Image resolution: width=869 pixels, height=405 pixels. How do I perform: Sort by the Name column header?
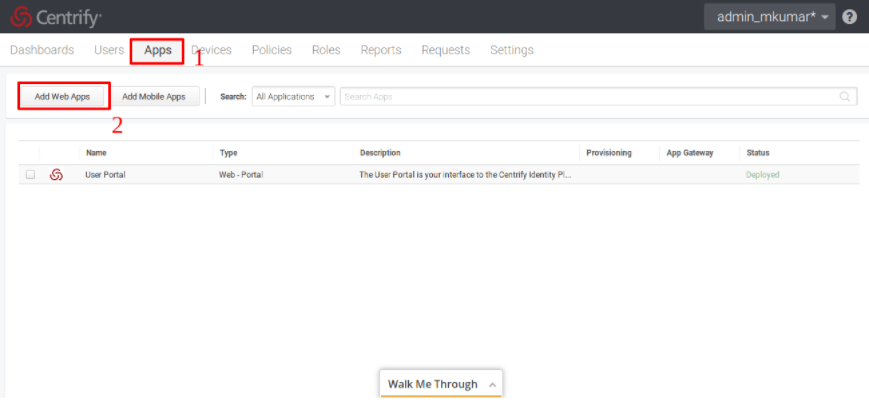tap(96, 153)
